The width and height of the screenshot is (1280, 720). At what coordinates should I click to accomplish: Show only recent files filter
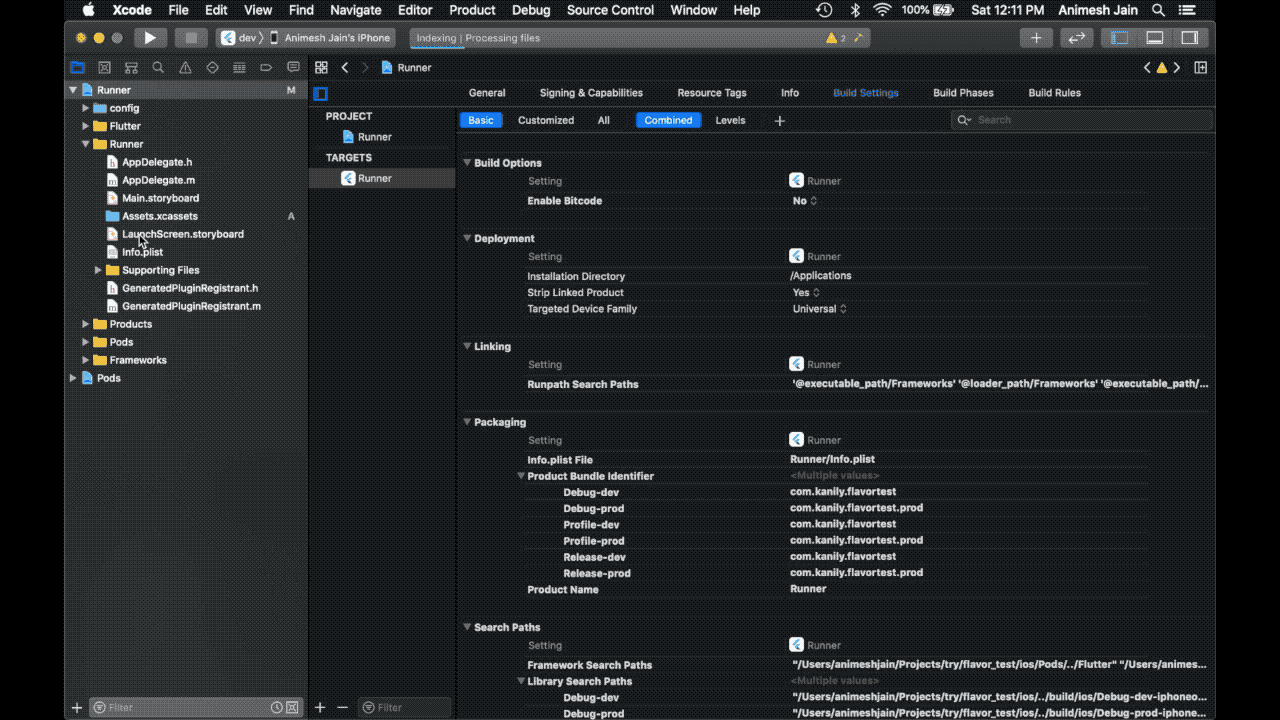coord(276,708)
